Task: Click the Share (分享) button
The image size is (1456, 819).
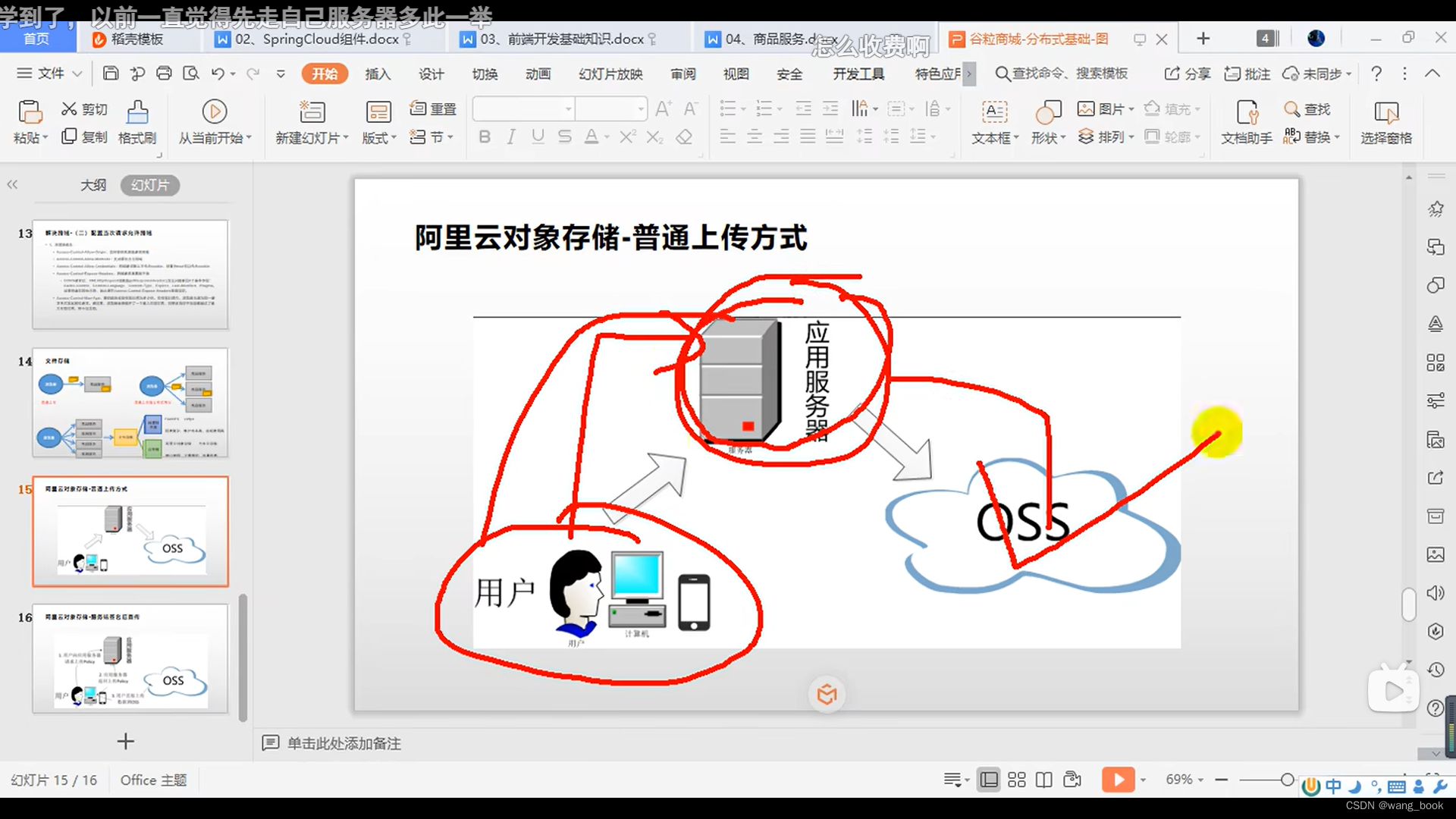Action: [x=1188, y=74]
